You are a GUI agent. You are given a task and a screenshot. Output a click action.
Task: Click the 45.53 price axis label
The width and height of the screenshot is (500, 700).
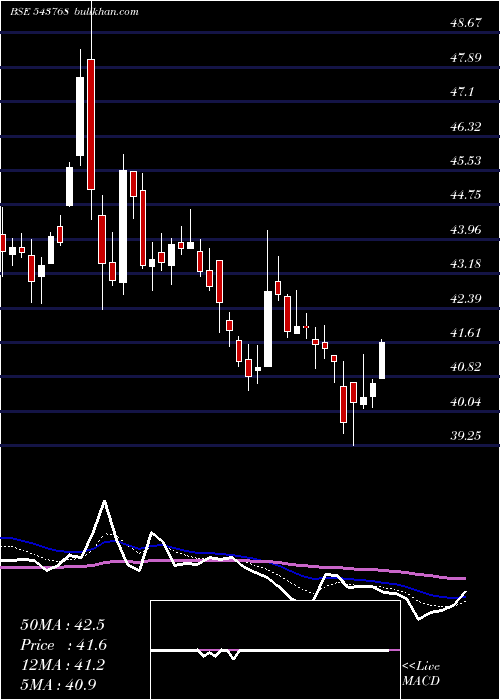tap(466, 161)
